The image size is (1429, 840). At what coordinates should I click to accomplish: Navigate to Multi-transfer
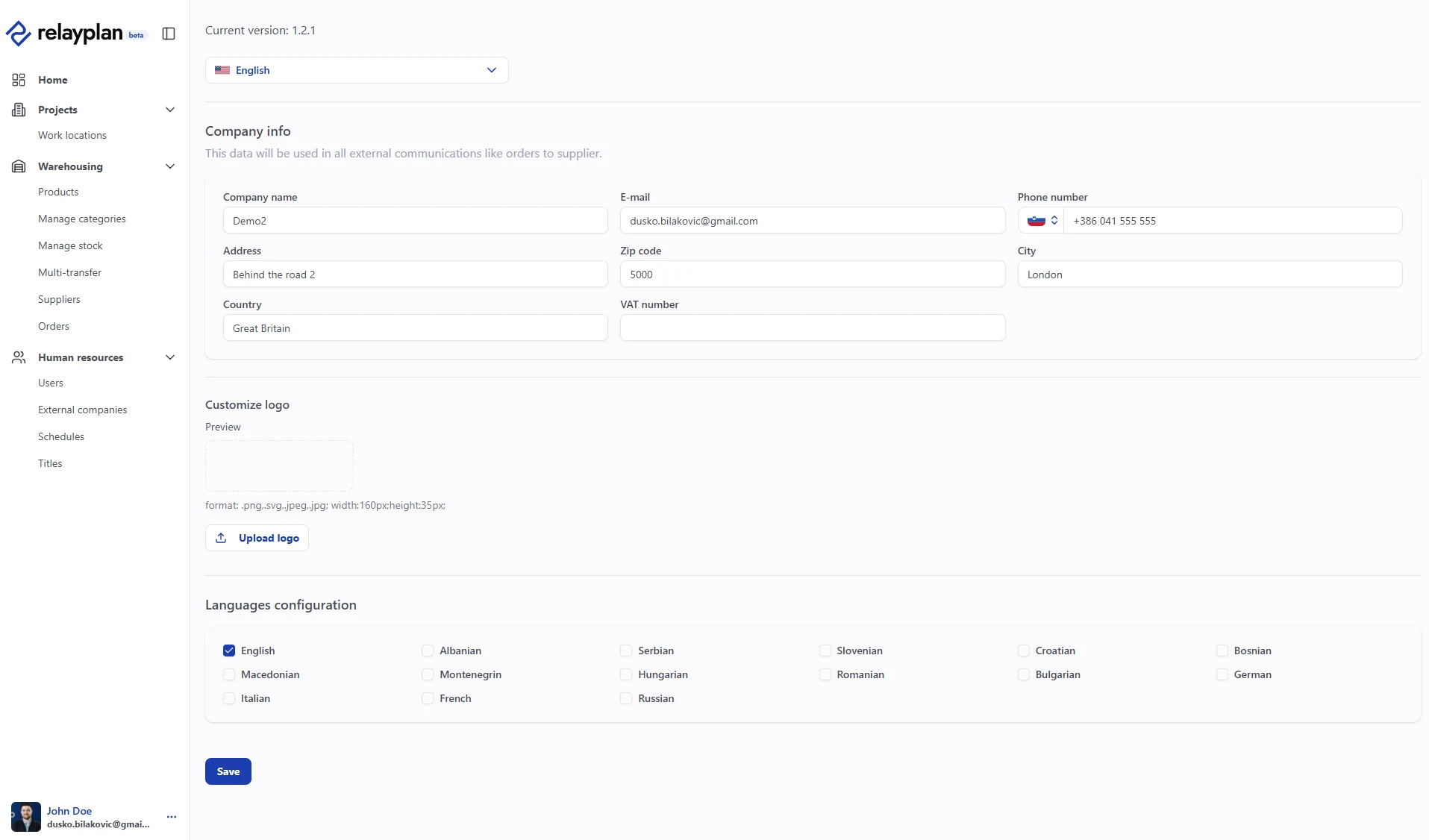pyautogui.click(x=69, y=272)
